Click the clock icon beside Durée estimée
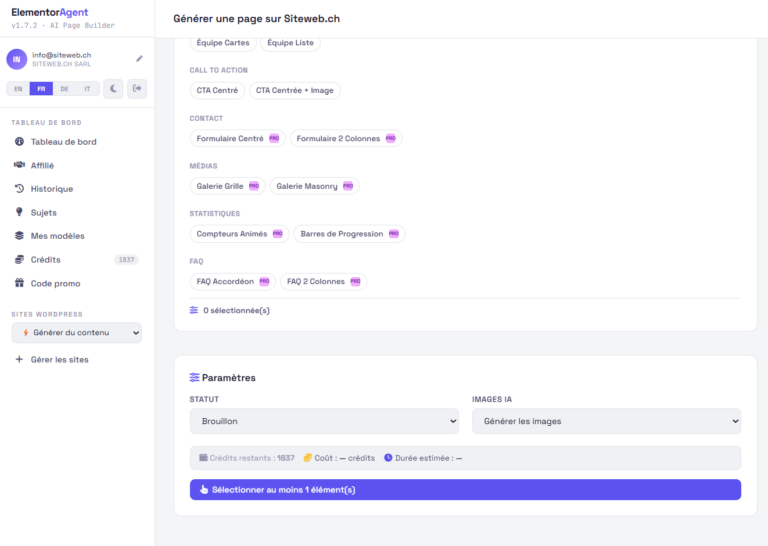The image size is (768, 546). click(x=388, y=458)
